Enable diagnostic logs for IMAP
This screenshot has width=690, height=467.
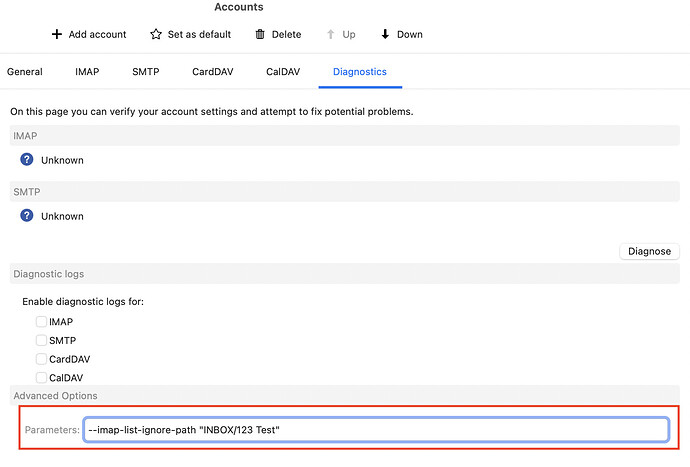pyautogui.click(x=41, y=322)
